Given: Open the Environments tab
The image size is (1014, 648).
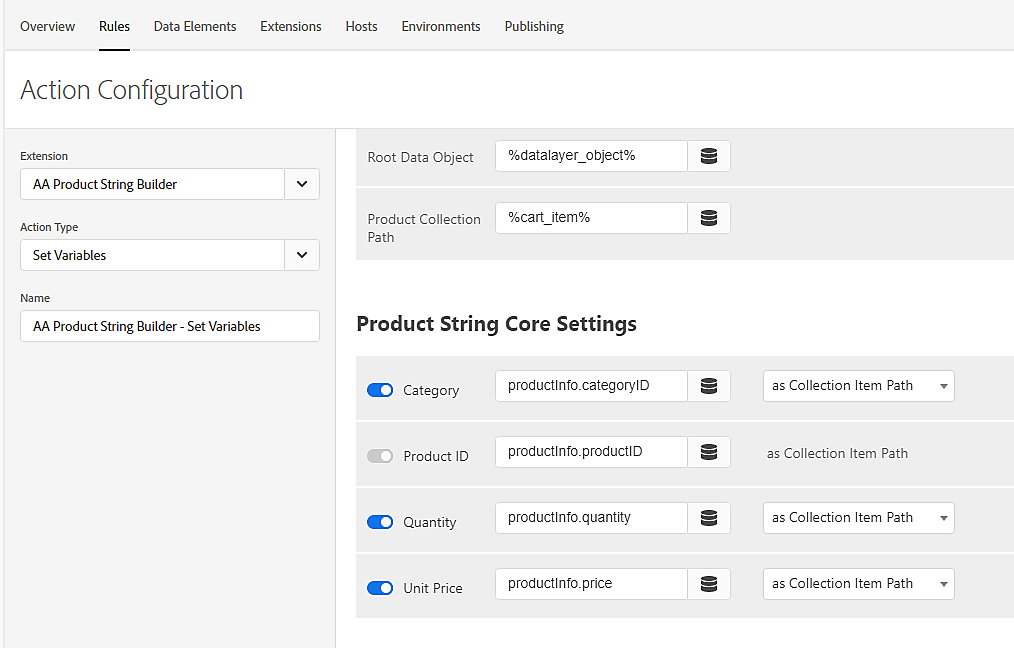Looking at the screenshot, I should click(x=441, y=26).
